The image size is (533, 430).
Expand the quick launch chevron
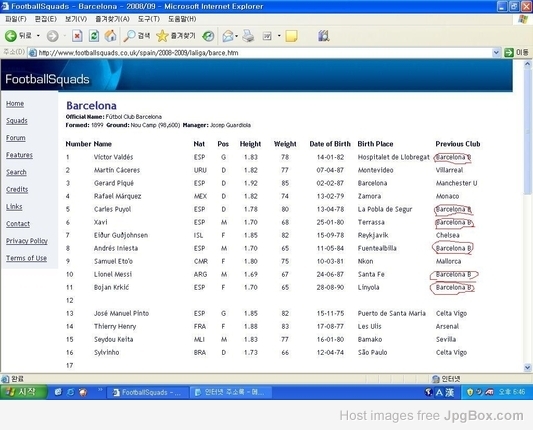100,390
